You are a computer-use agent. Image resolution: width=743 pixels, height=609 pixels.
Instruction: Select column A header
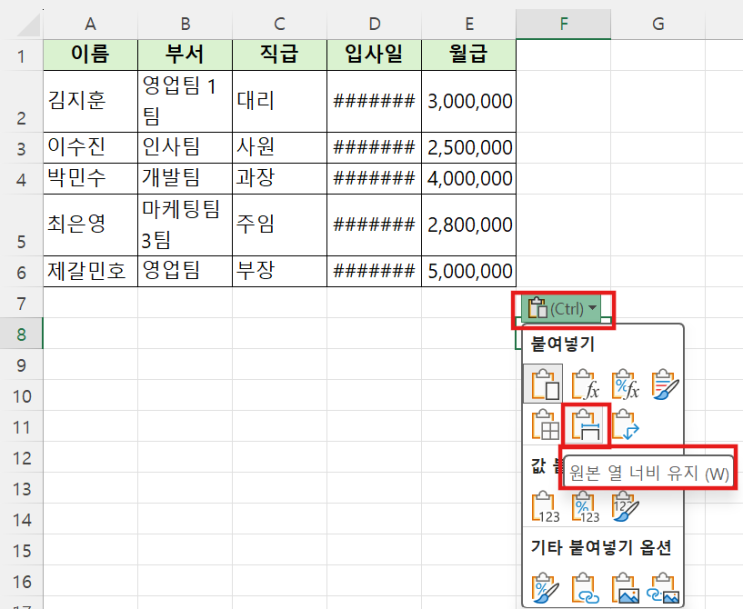90,24
